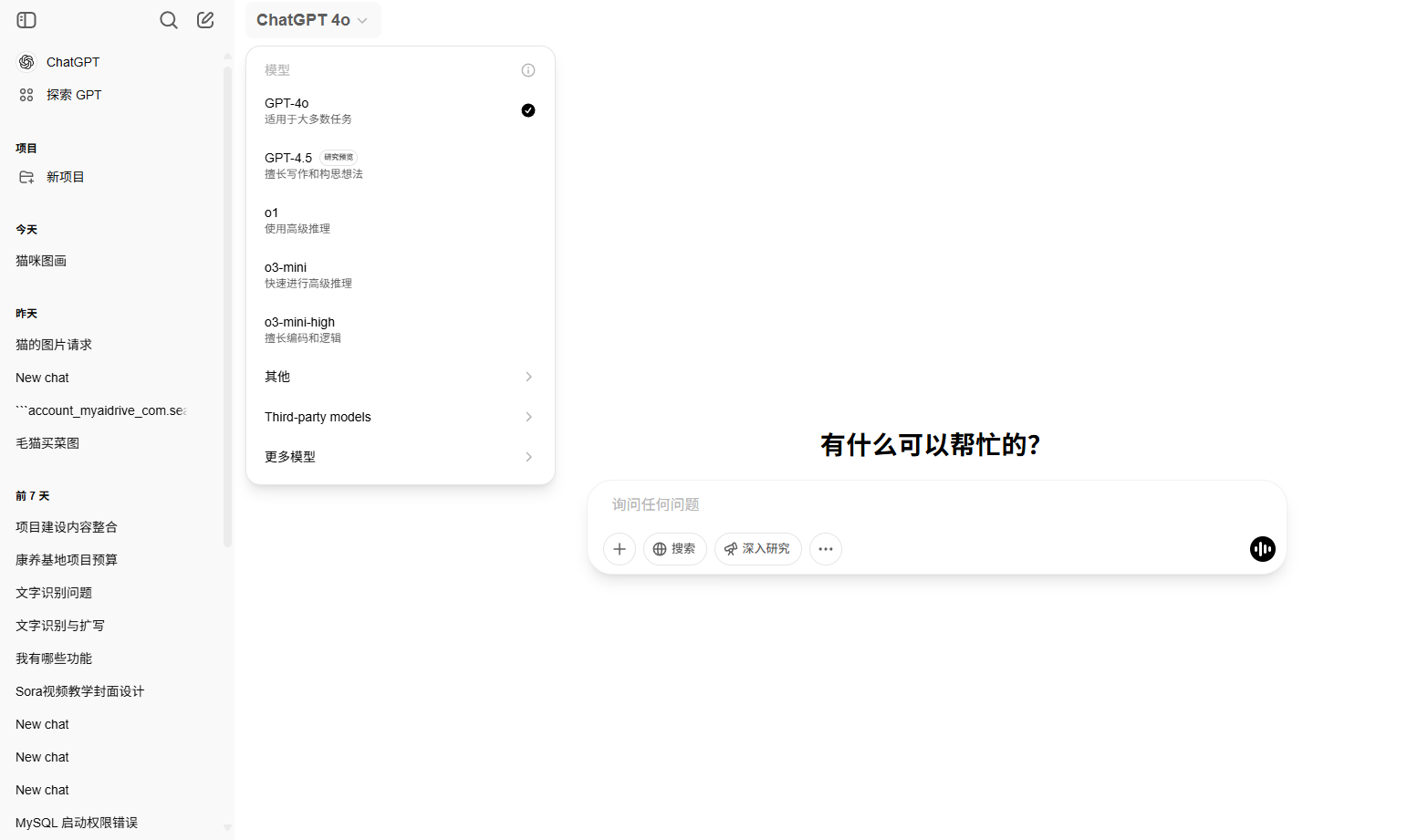This screenshot has height=840, width=1428.
Task: Open more tools via ellipsis button
Action: point(825,548)
